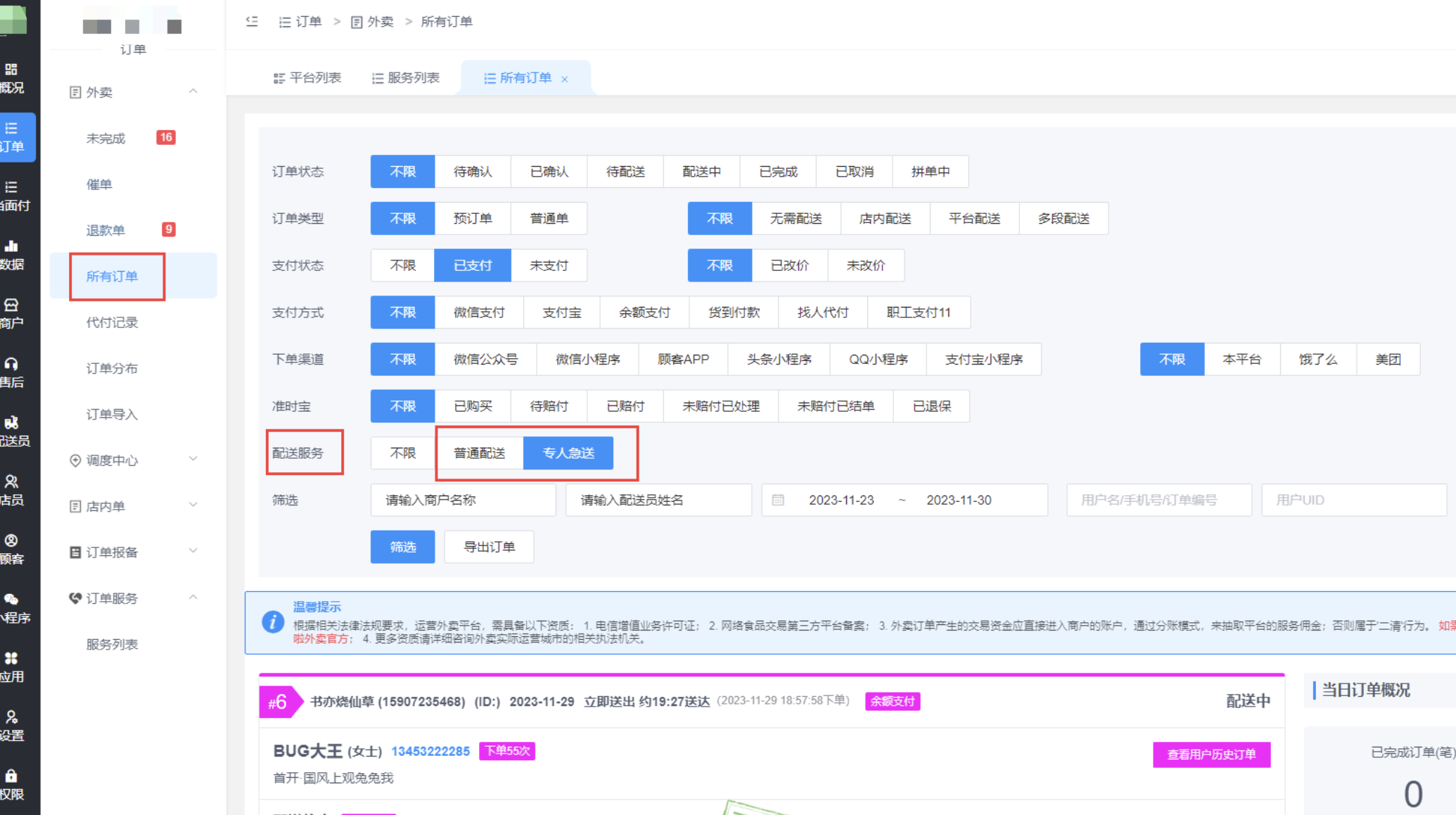Click the calendar icon in the date range field
This screenshot has height=815, width=1456.
click(x=778, y=500)
